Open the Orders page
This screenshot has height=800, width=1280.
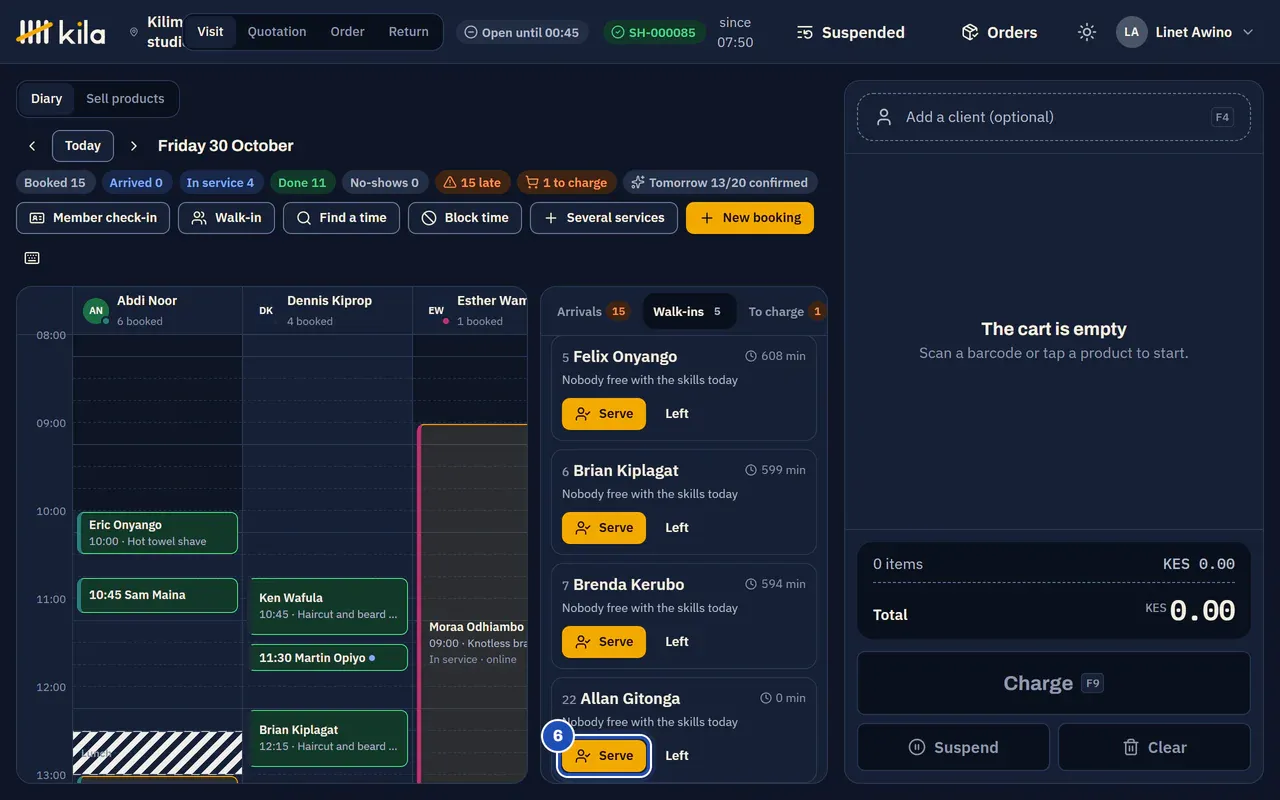[999, 32]
